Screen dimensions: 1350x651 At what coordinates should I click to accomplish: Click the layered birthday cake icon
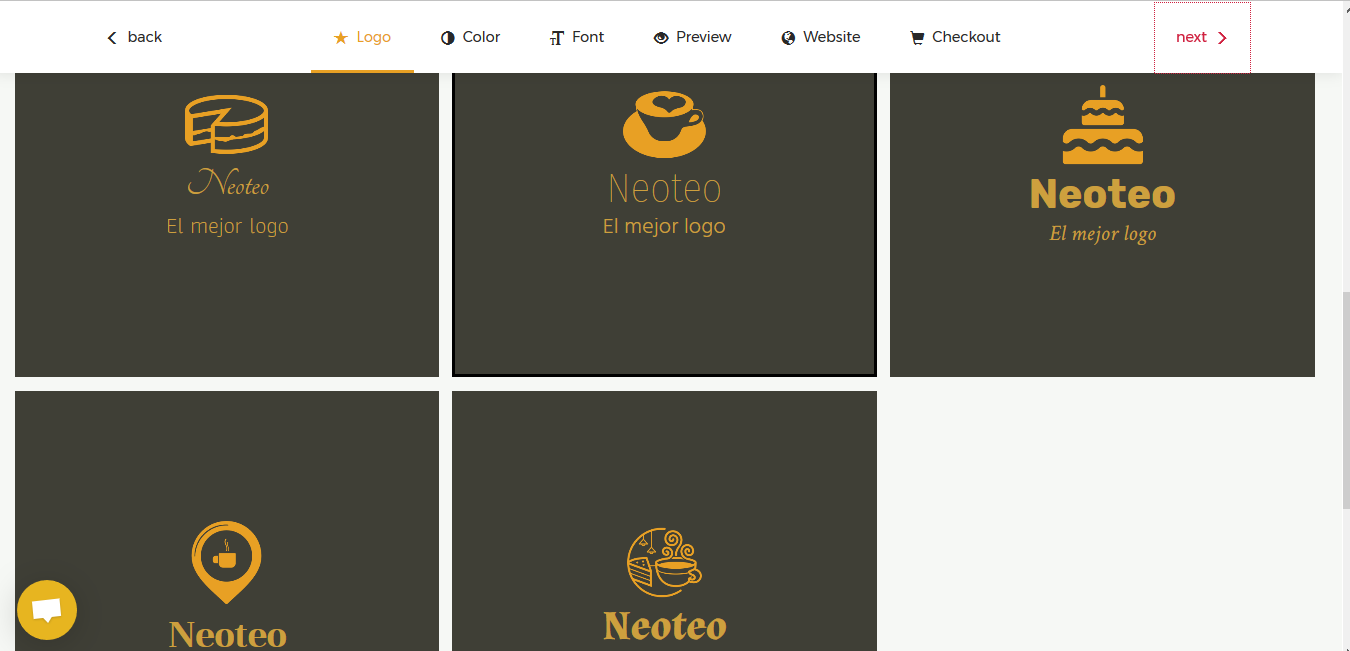click(1102, 125)
